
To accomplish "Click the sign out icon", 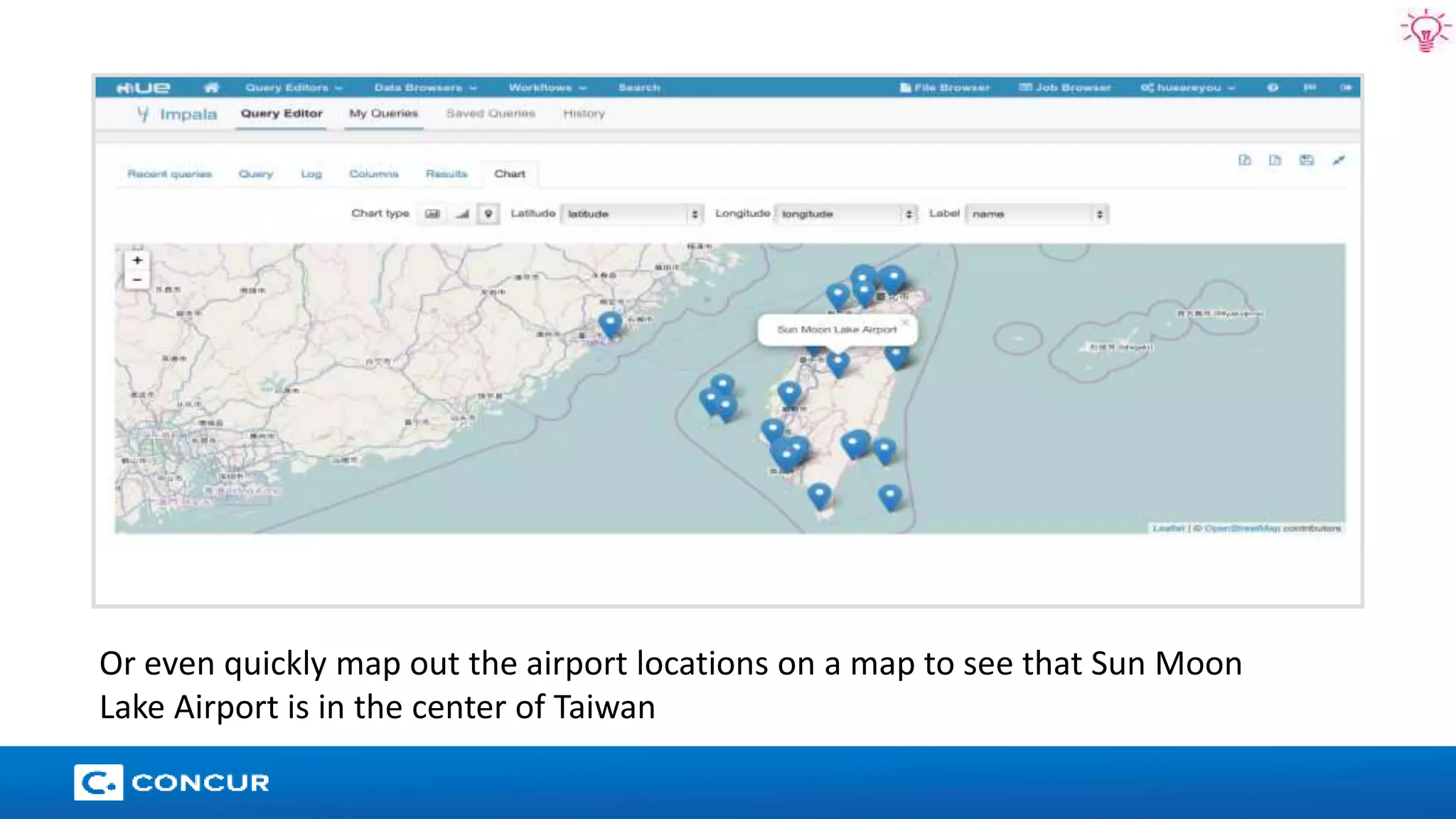I will click(x=1346, y=87).
